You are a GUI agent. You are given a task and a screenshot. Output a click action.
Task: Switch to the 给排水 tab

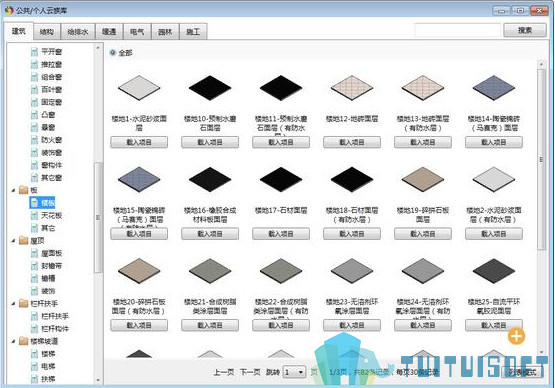click(x=78, y=32)
